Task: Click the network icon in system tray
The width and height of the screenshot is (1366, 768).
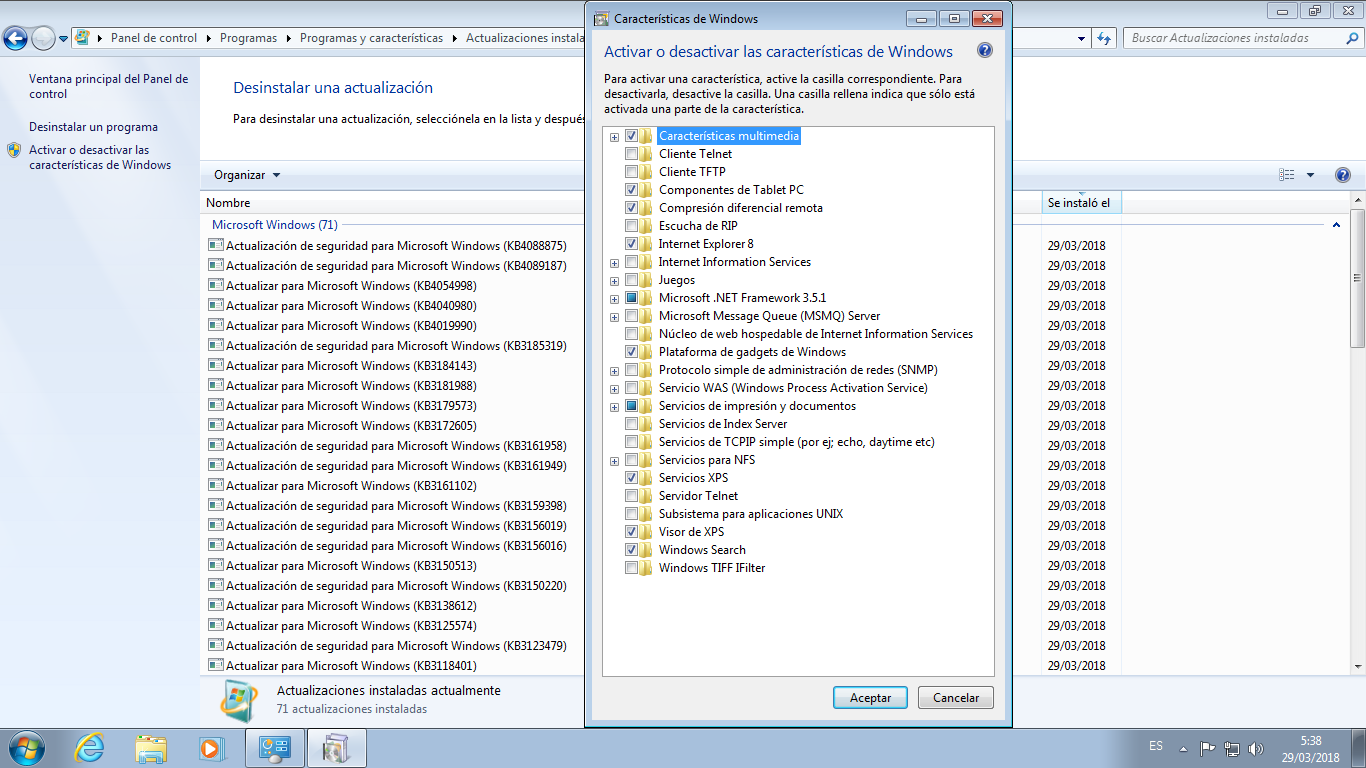Action: (1232, 748)
